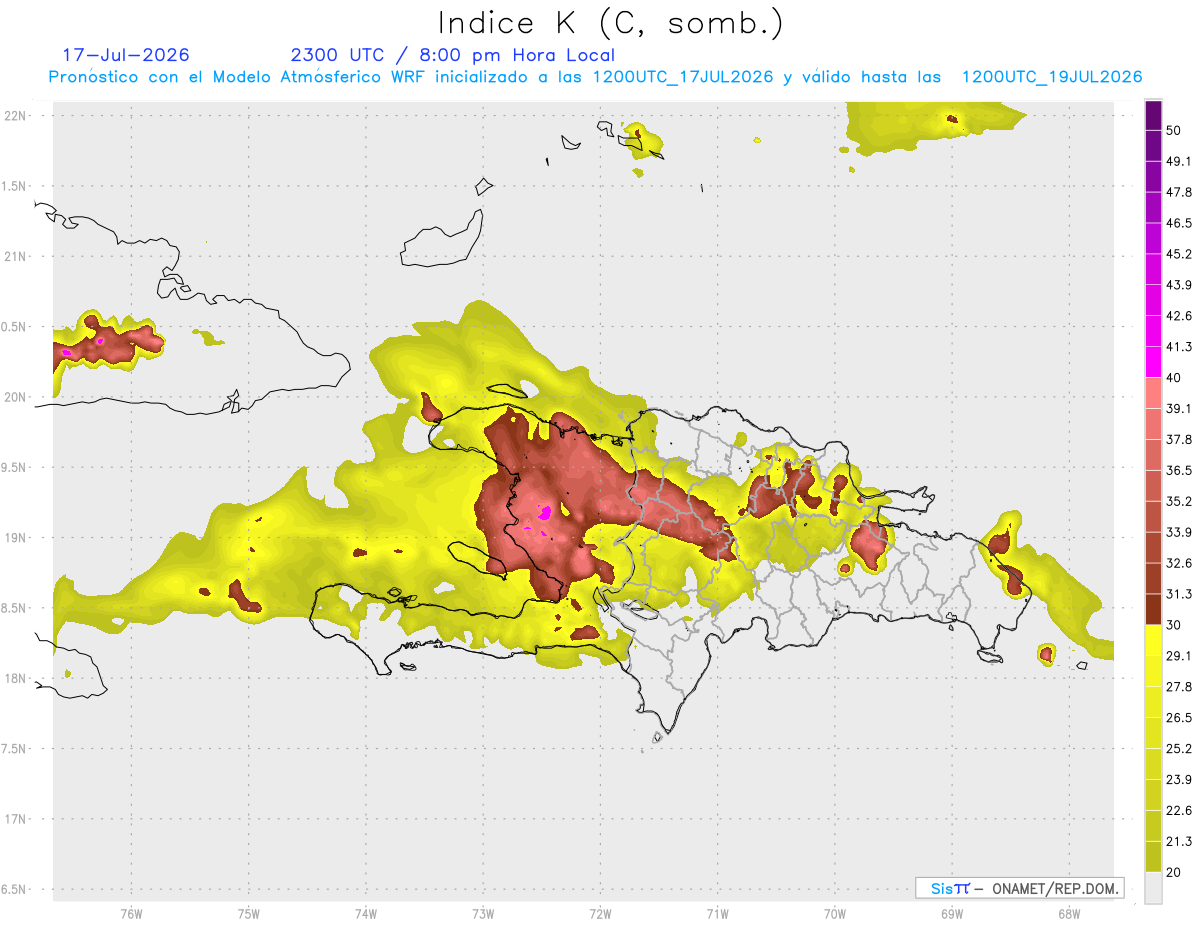
Task: Click the '31.3' color bar label
Action: coord(1179,594)
